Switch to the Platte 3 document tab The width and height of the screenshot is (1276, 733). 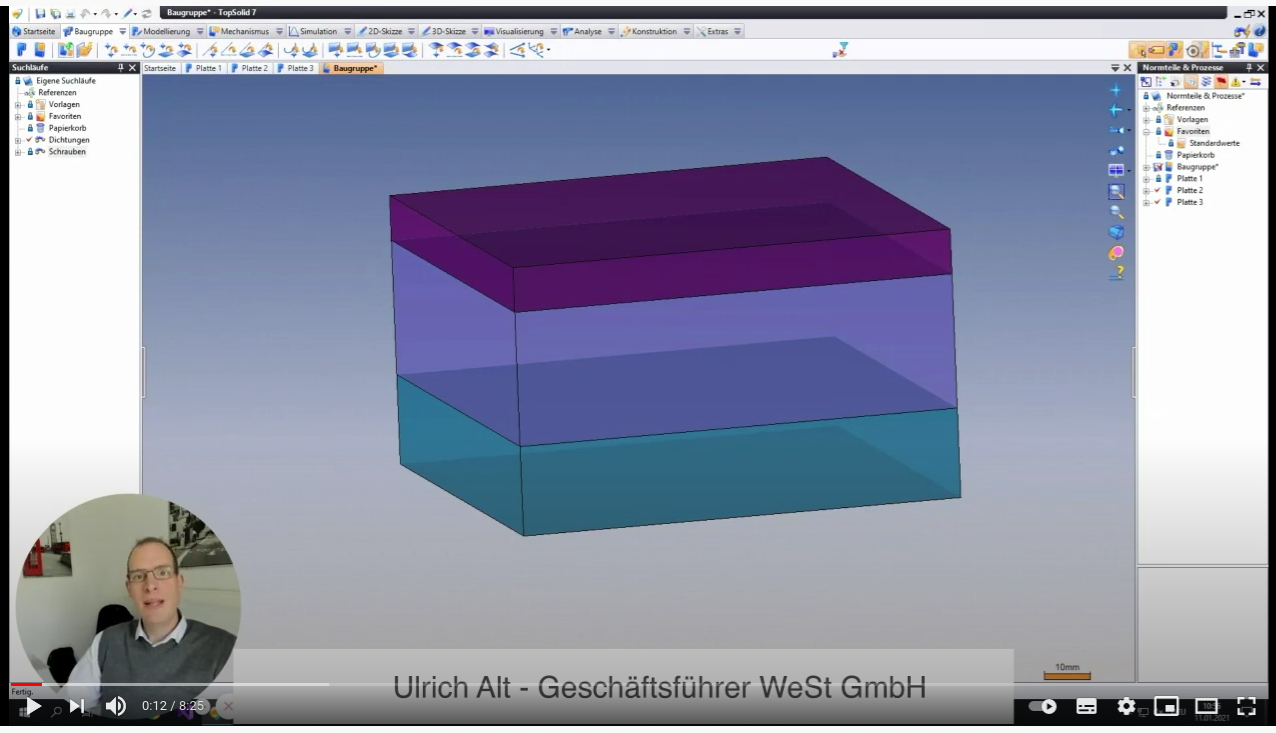pos(295,68)
